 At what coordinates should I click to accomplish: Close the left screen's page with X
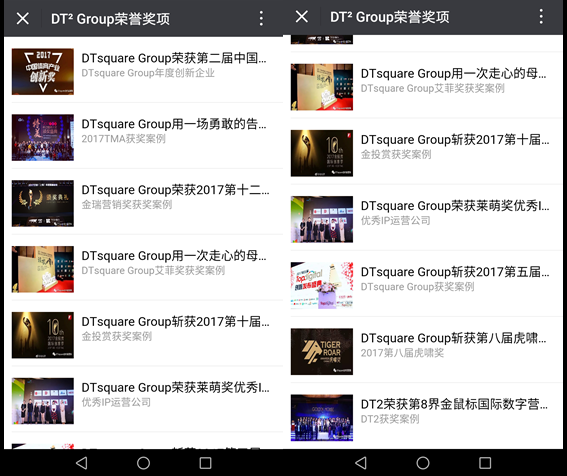[x=23, y=18]
